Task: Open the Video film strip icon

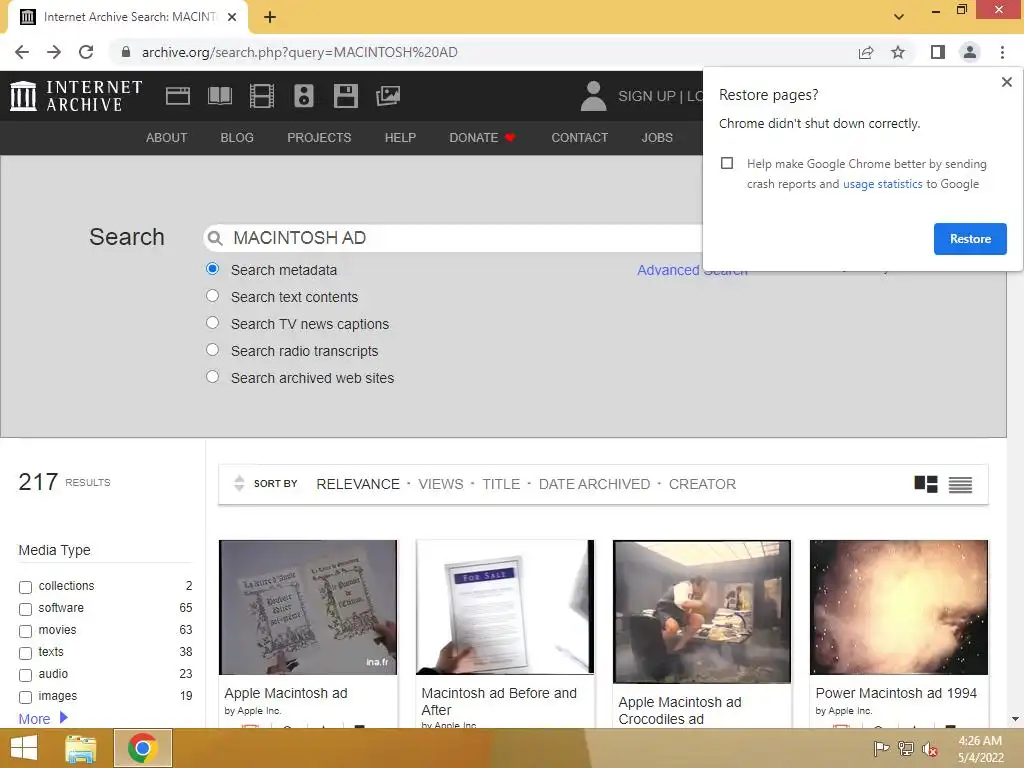Action: pos(262,96)
